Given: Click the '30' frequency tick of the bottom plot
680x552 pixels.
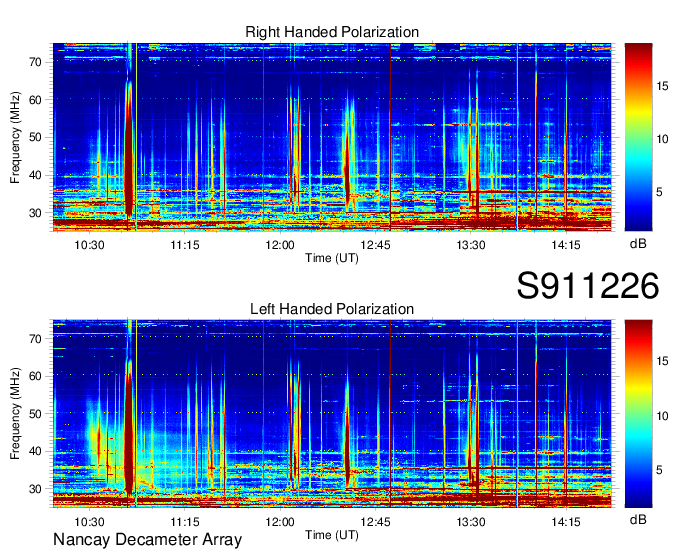Looking at the screenshot, I should pos(36,489).
